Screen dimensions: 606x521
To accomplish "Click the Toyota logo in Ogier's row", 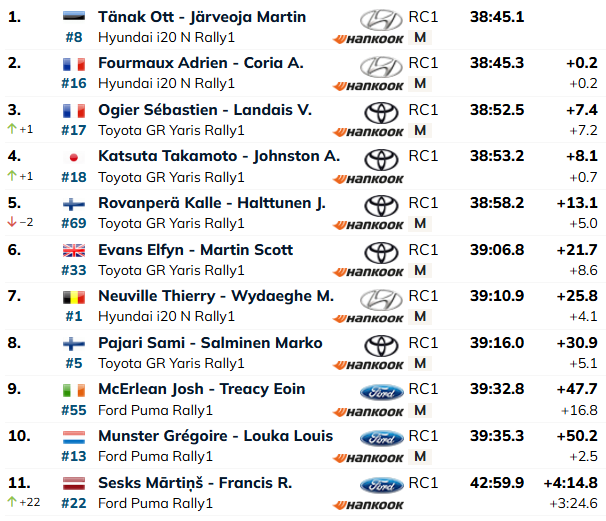I will tap(381, 113).
